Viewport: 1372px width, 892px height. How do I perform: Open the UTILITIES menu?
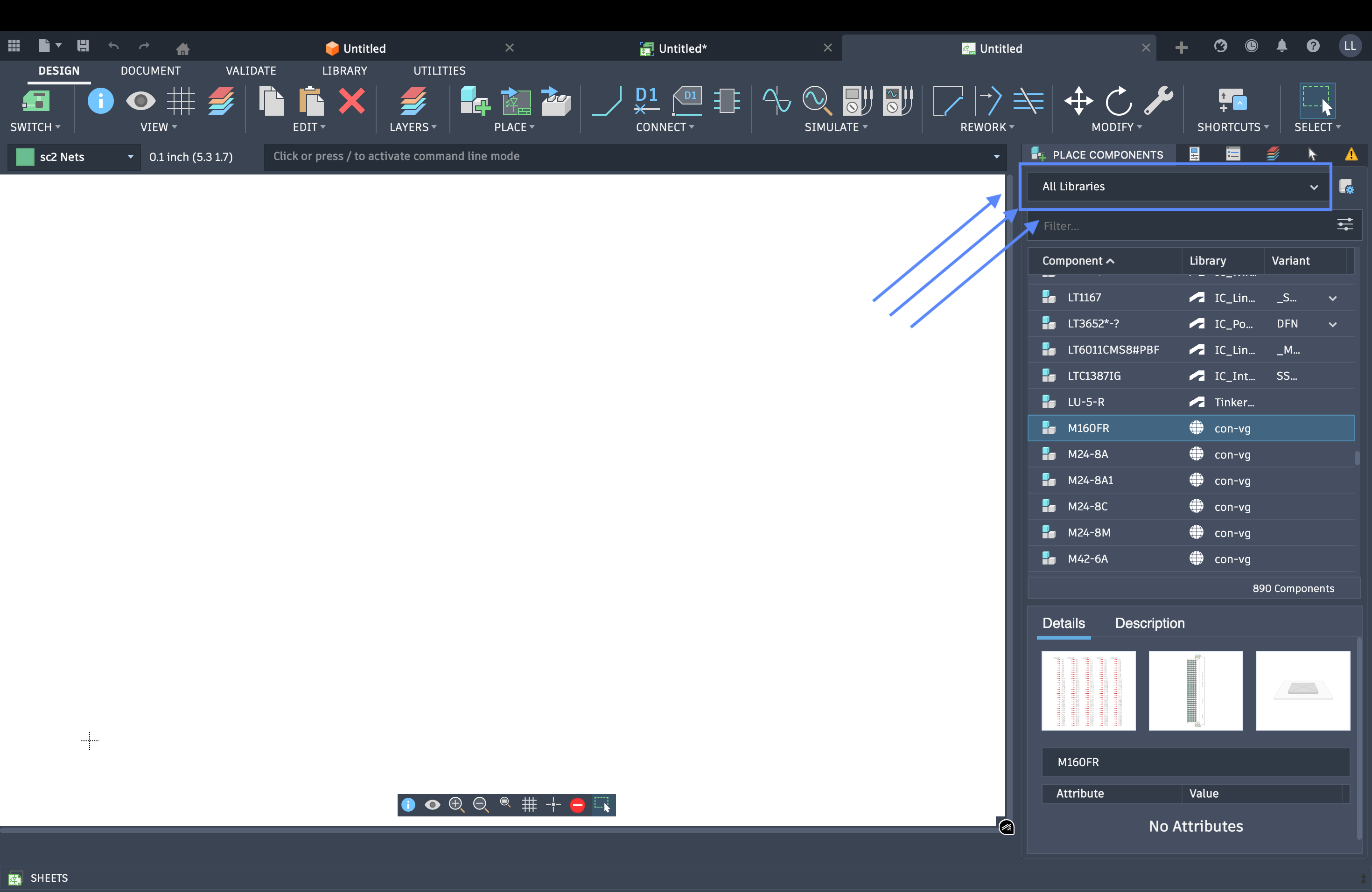point(439,70)
